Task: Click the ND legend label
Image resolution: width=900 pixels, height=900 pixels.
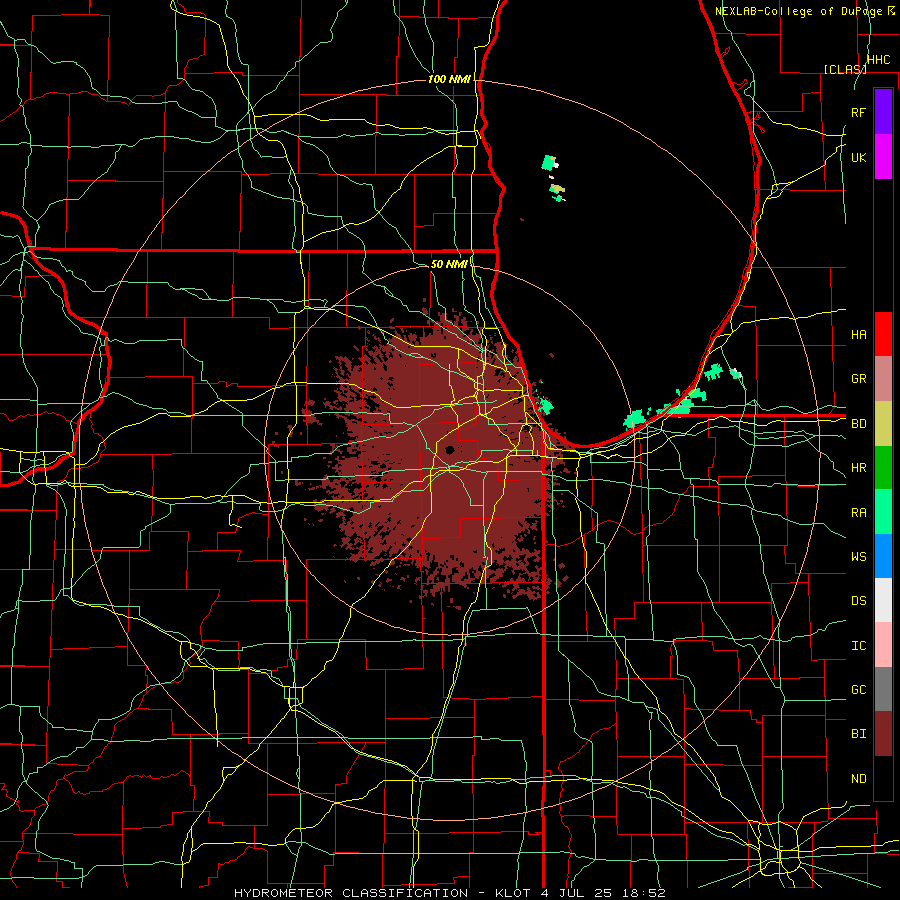Action: (858, 778)
